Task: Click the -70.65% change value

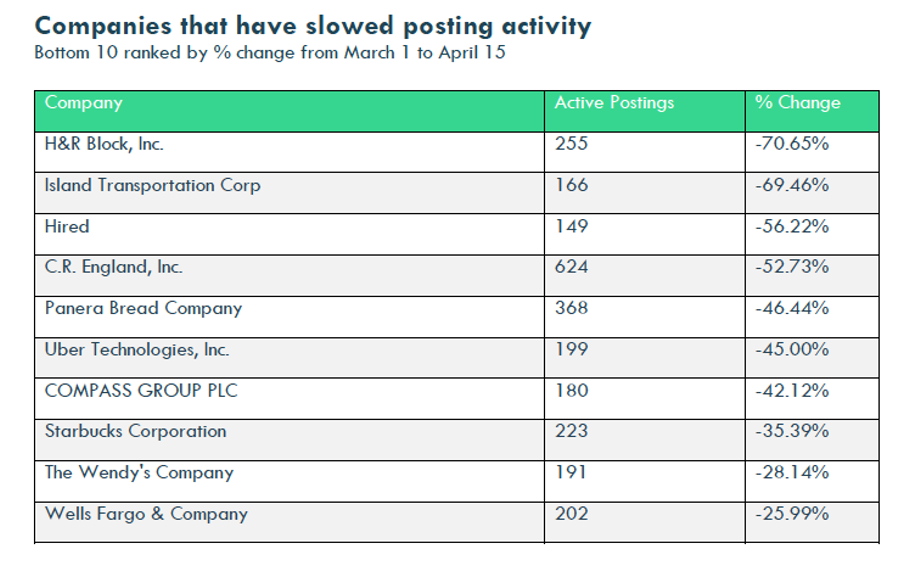Action: tap(792, 144)
